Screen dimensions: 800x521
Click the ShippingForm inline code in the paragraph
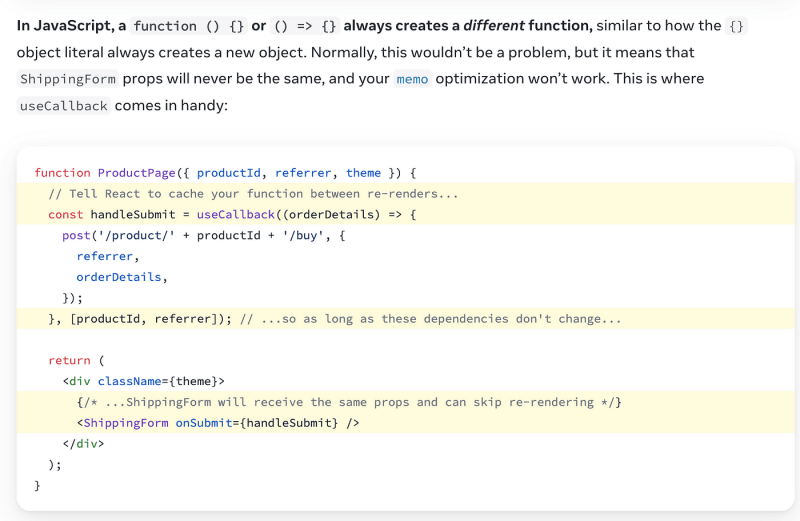click(x=67, y=79)
